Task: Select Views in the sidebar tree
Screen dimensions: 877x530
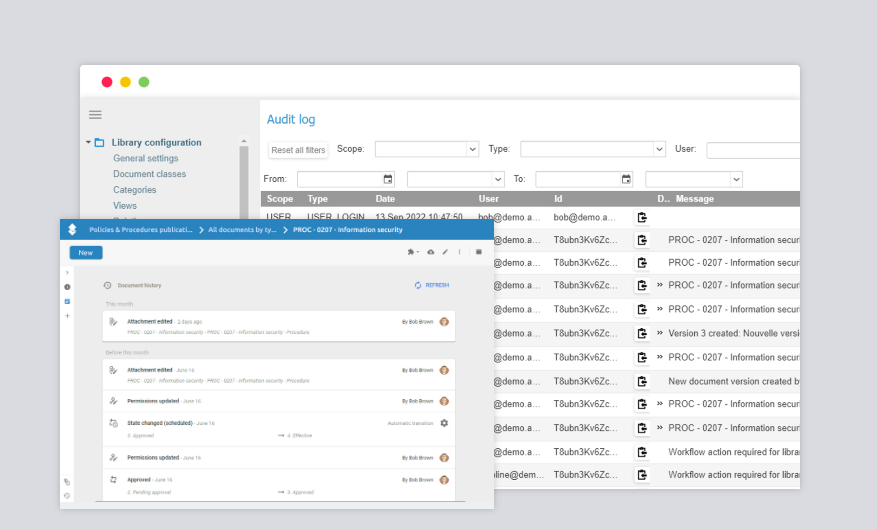Action: coord(125,205)
